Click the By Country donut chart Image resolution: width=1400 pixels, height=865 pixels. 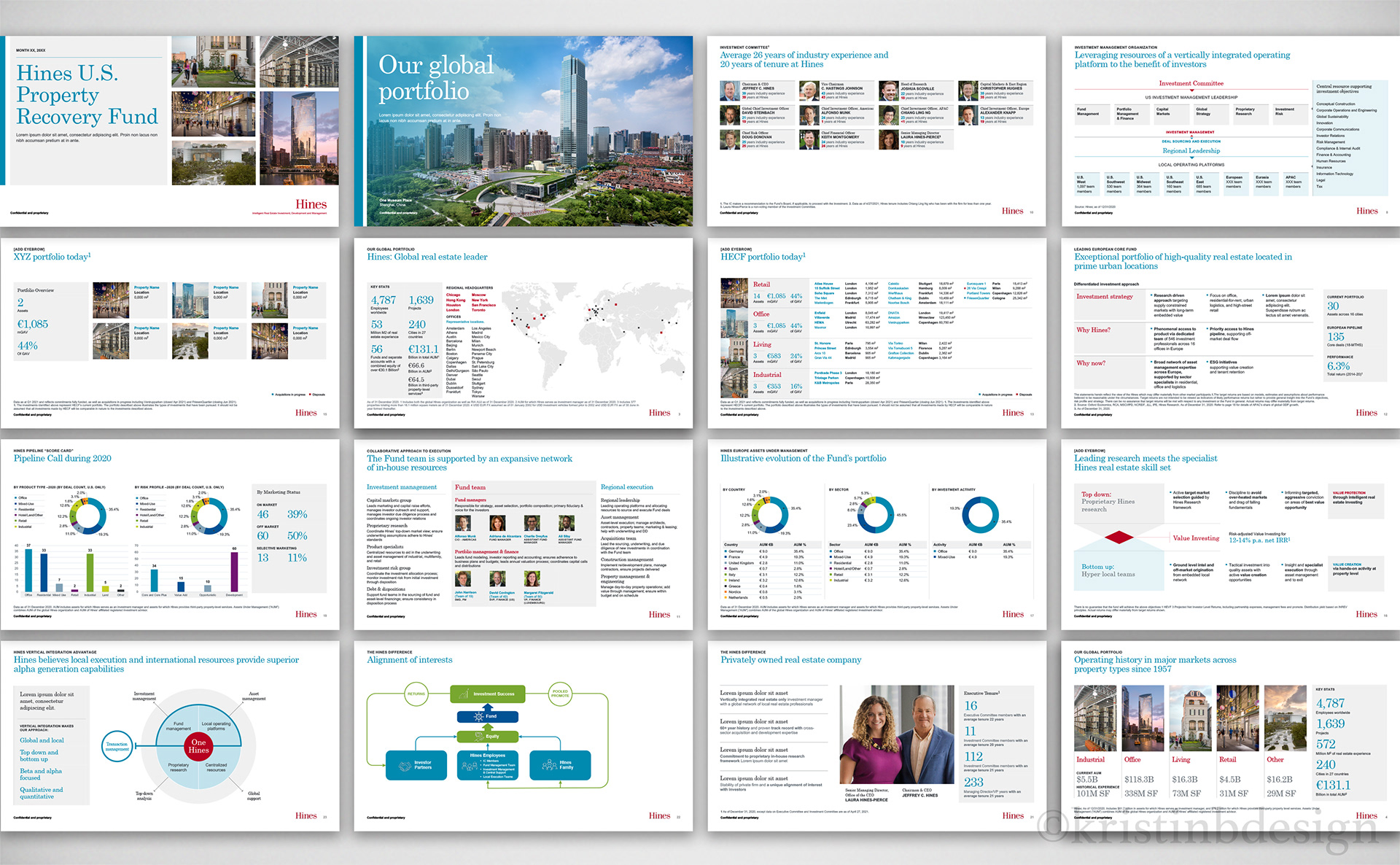[771, 515]
